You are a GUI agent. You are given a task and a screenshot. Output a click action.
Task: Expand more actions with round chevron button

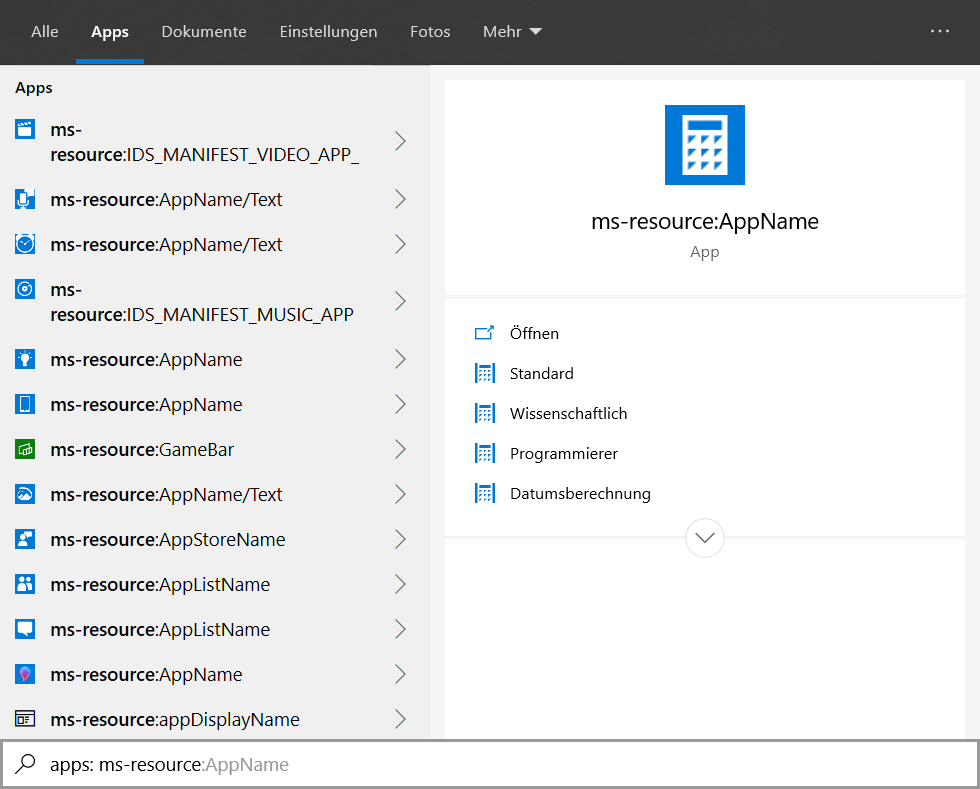(x=704, y=538)
